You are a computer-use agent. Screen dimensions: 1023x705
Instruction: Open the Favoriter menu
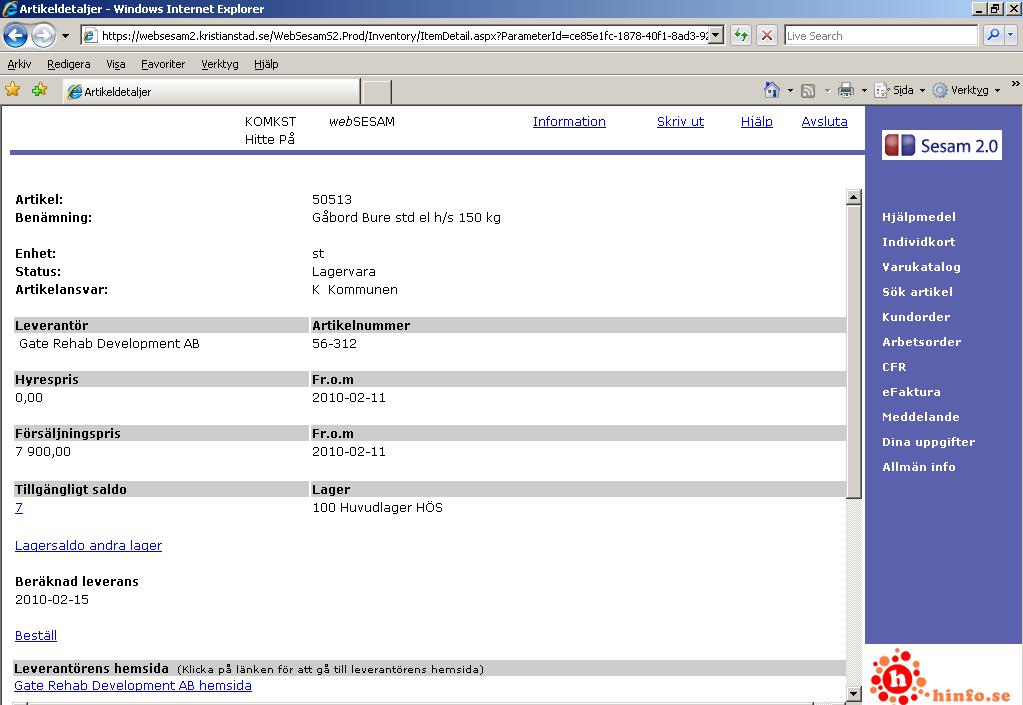pos(163,64)
